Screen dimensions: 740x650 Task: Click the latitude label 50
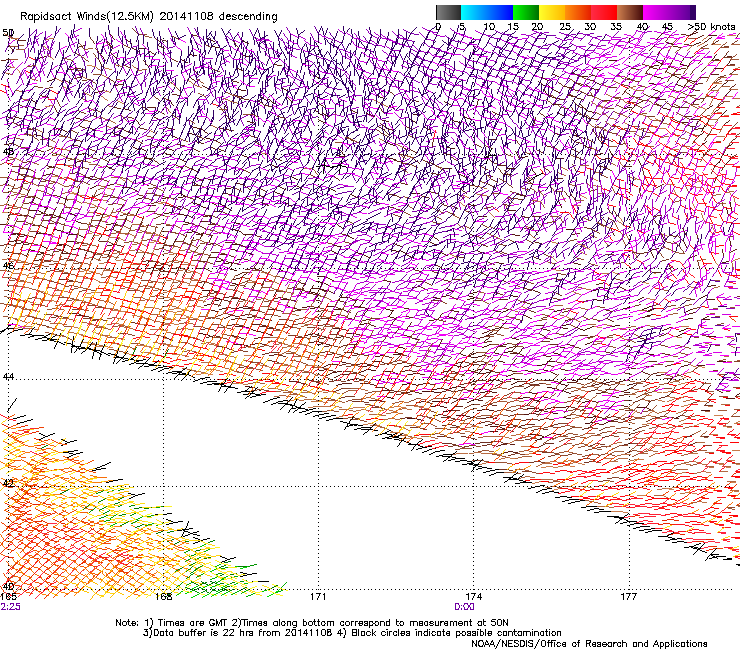click(8, 33)
